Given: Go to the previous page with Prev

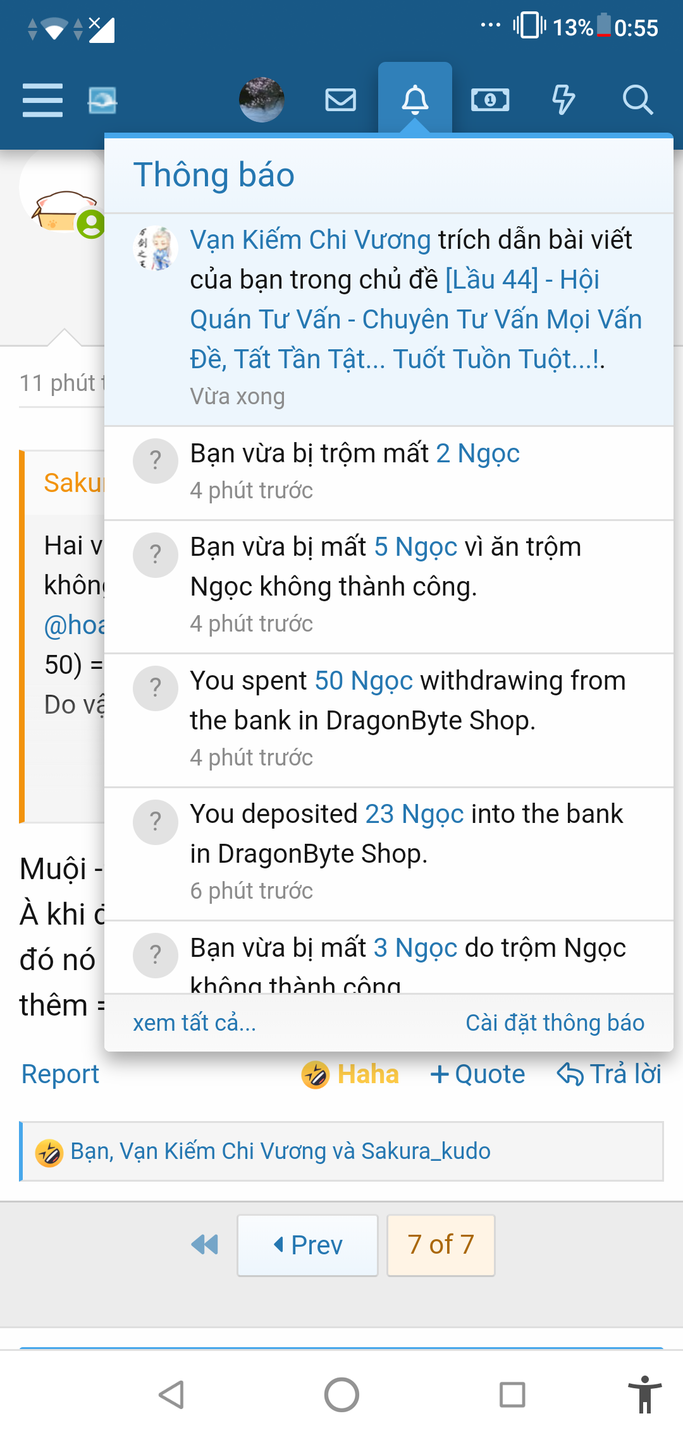Looking at the screenshot, I should [x=307, y=1245].
